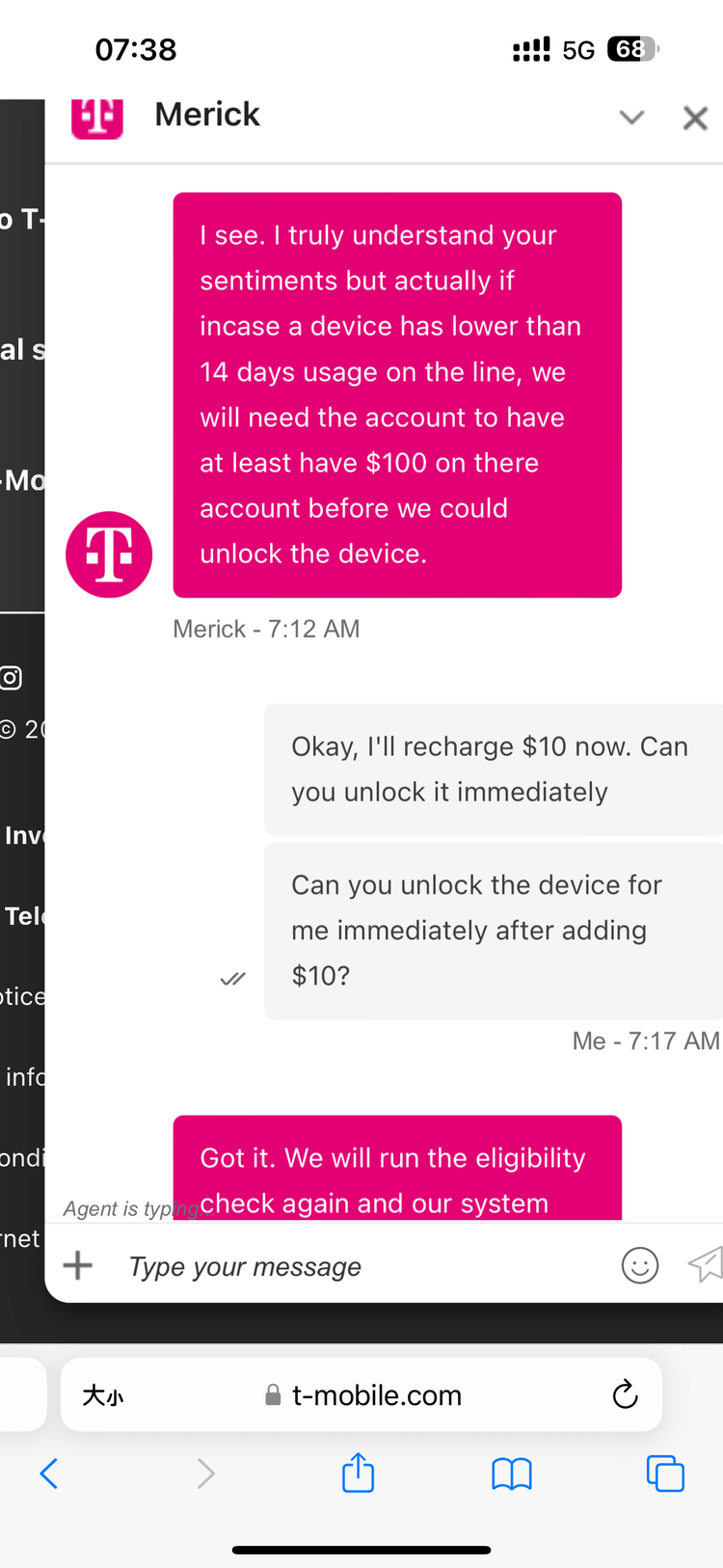Open the emoji picker smiley icon

640,1265
